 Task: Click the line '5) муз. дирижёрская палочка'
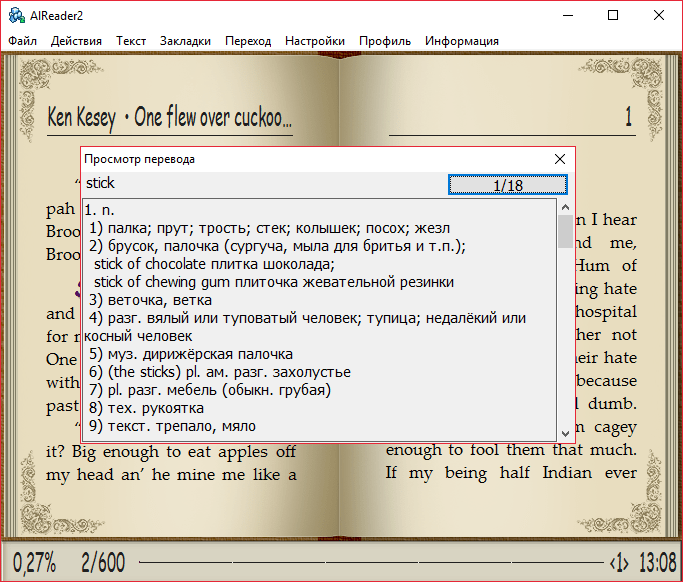[191, 354]
